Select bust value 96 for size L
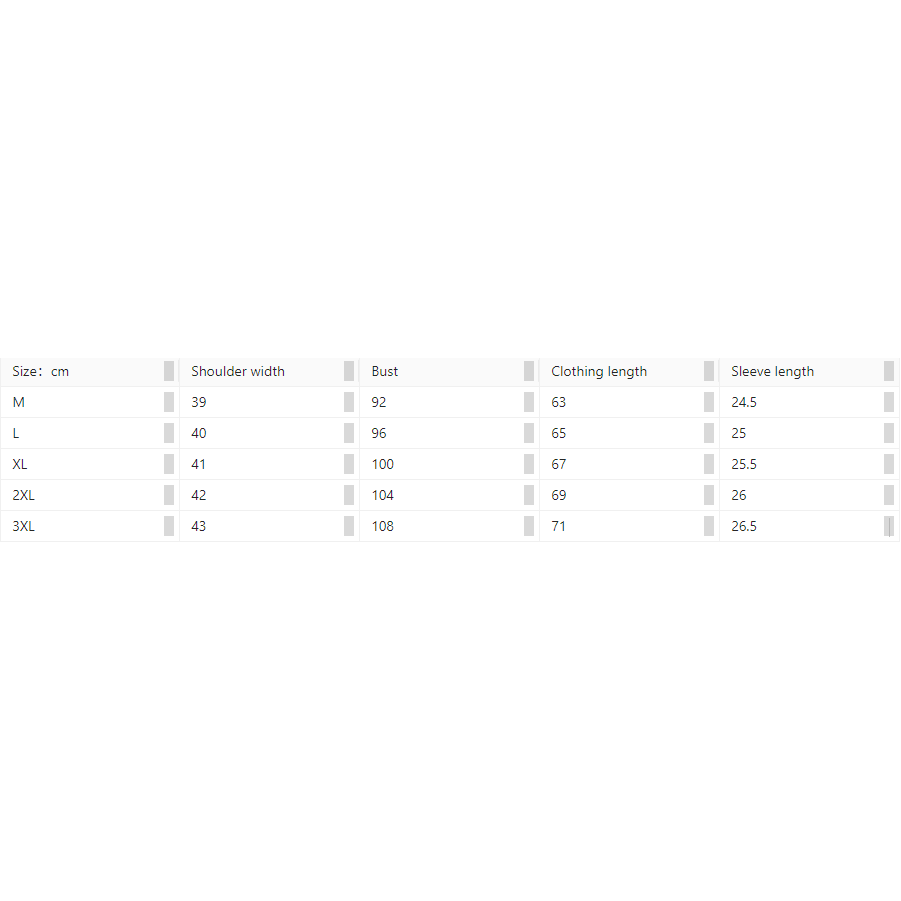 379,433
